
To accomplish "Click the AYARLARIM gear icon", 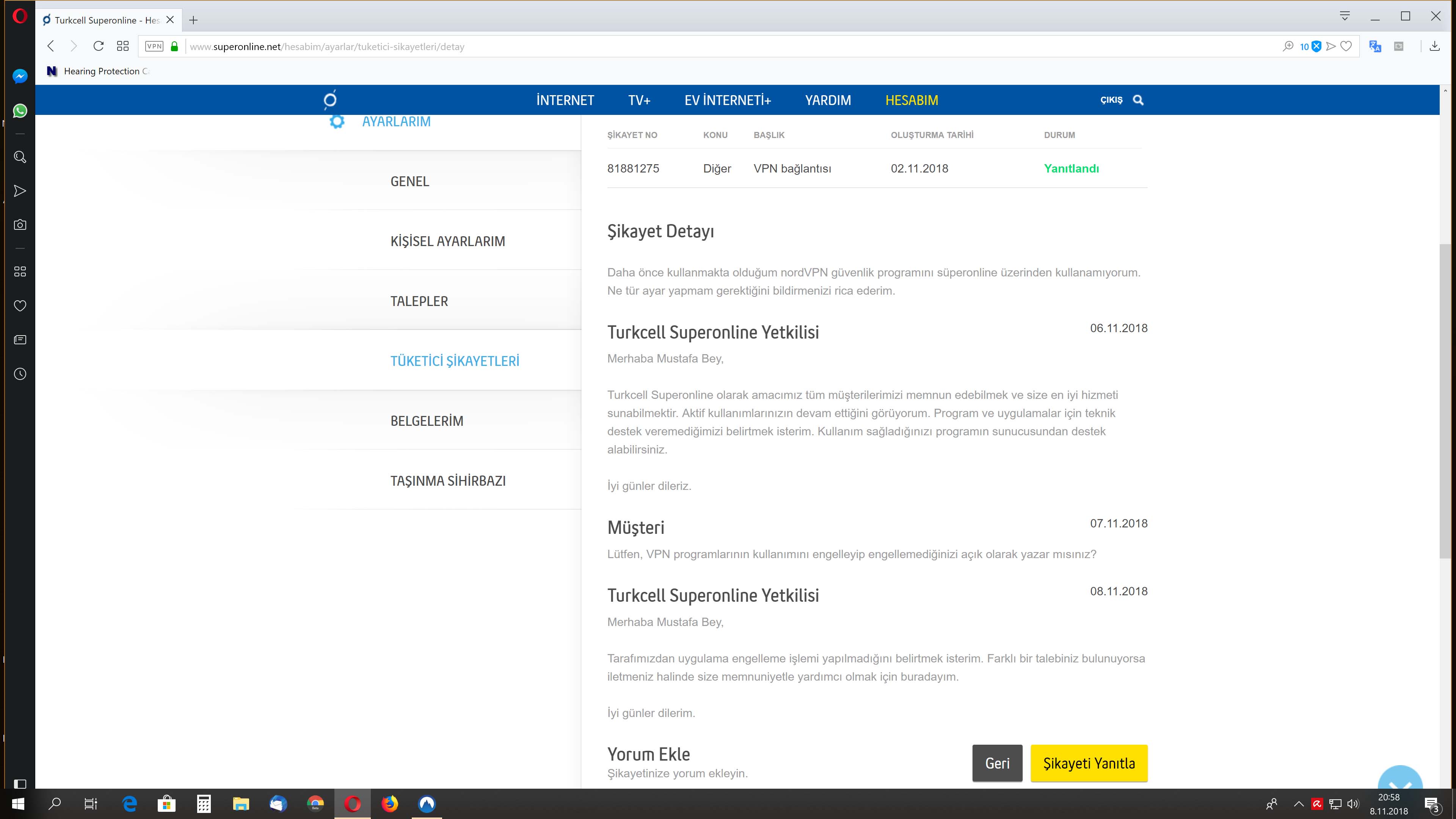I will 337,121.
